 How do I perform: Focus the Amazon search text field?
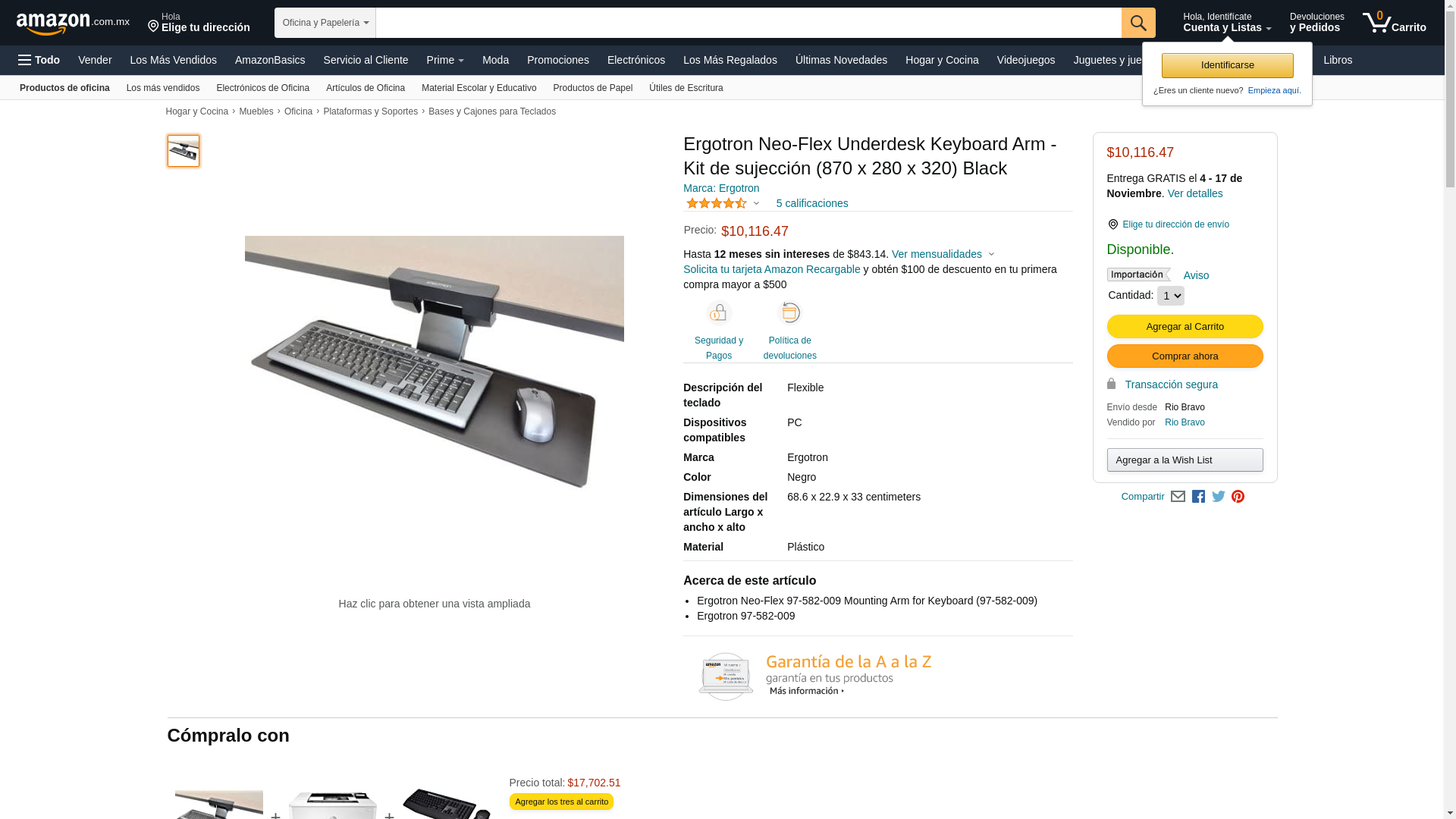click(748, 23)
